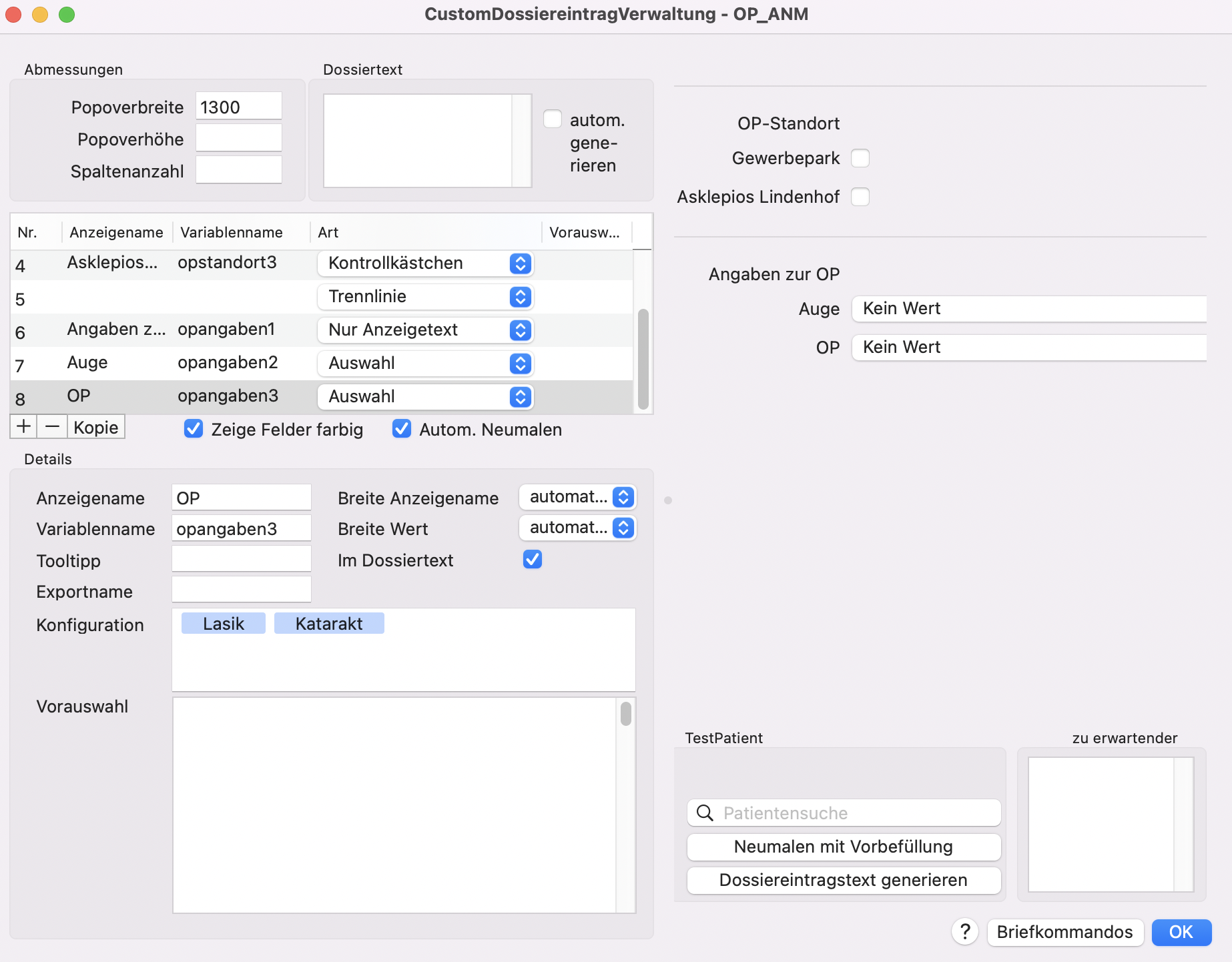Open Art dropdown for row 4 Kontrollkästchen

pos(425,264)
